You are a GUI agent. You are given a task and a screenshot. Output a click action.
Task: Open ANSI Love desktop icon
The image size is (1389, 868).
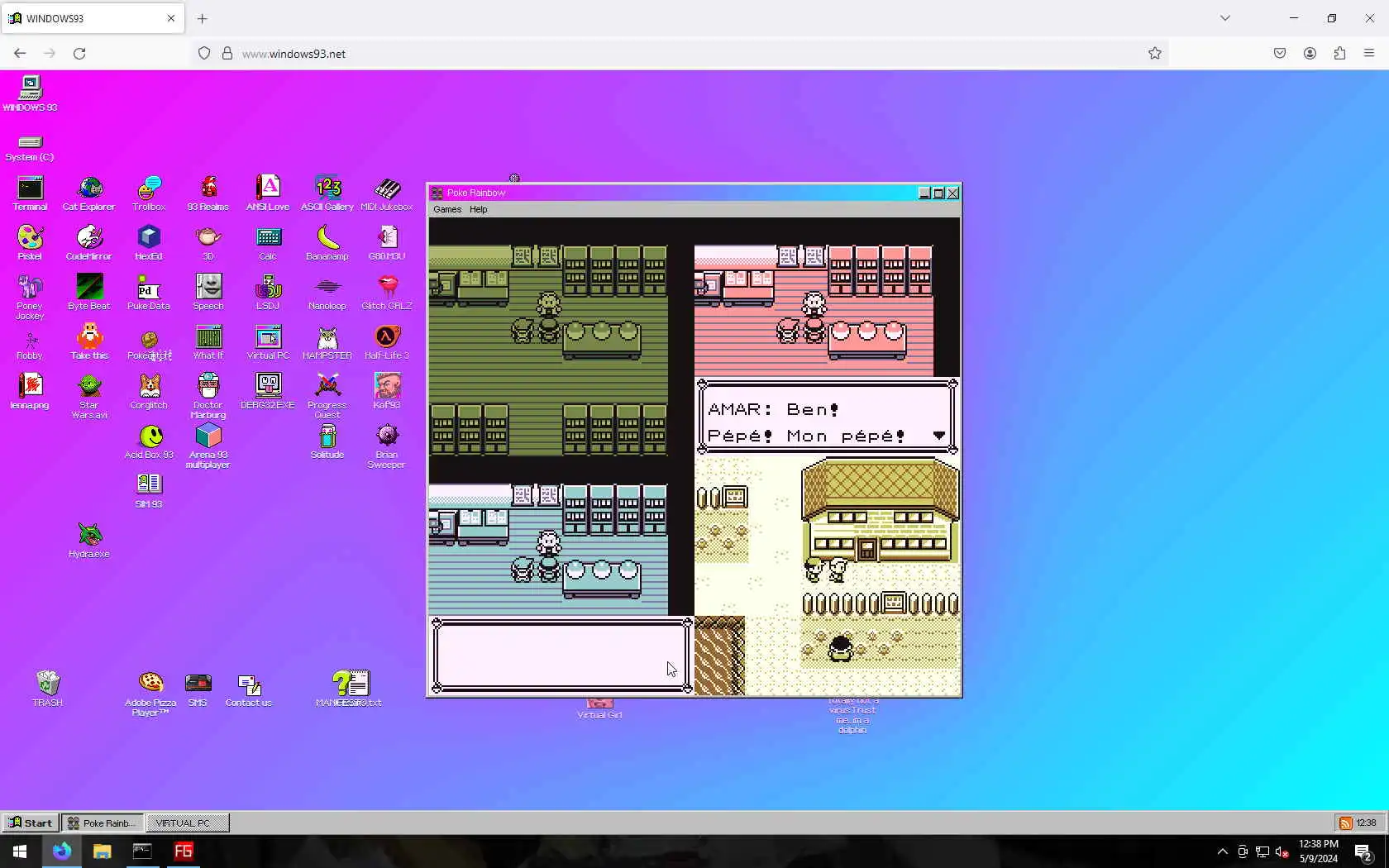click(x=268, y=193)
